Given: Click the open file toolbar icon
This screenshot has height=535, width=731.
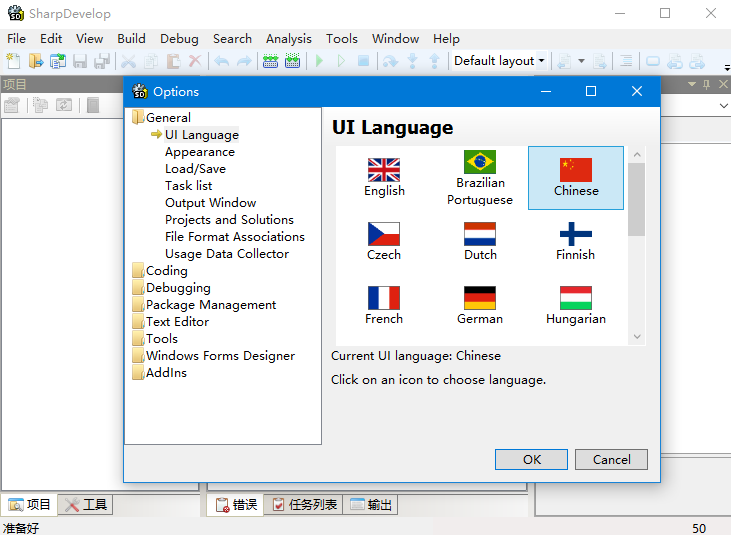Looking at the screenshot, I should 36,61.
